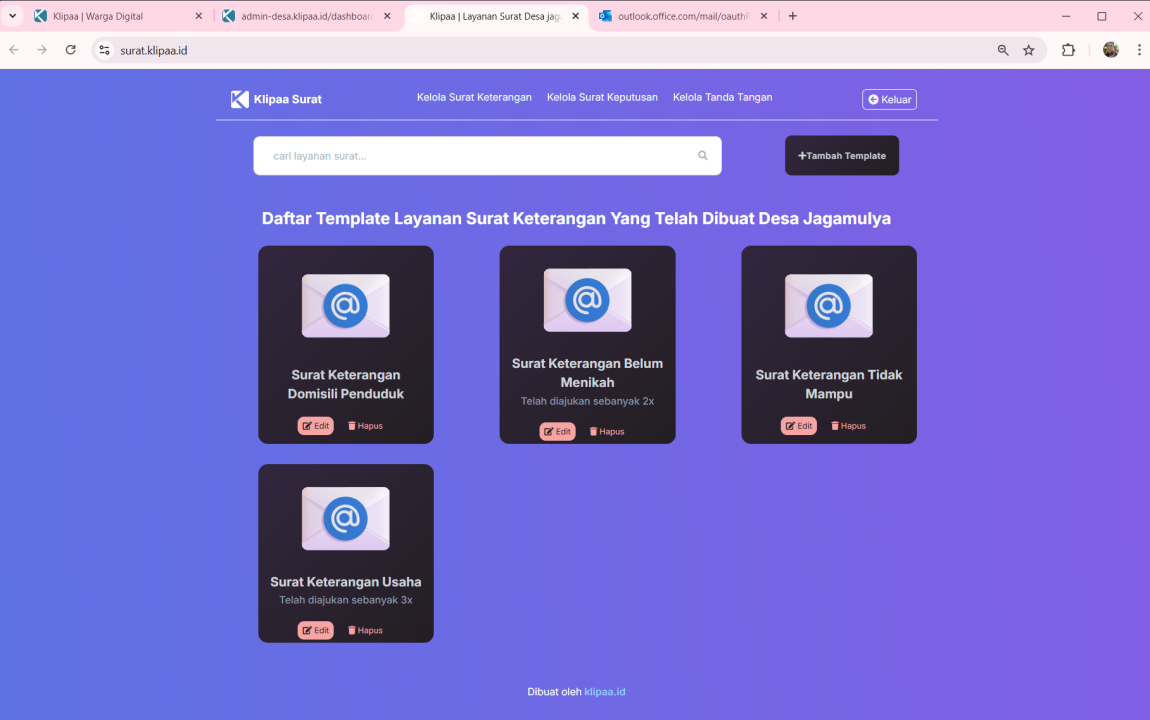1150x720 pixels.
Task: Click the cari layanan surat search field
Action: pyautogui.click(x=475, y=156)
